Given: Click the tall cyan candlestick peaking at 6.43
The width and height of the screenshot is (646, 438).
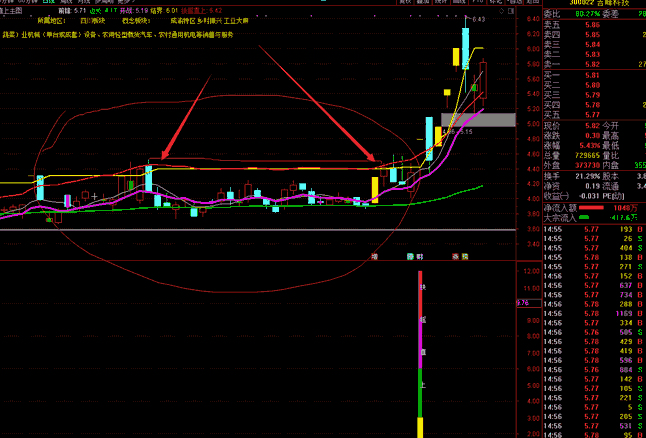Looking at the screenshot, I should click(466, 49).
